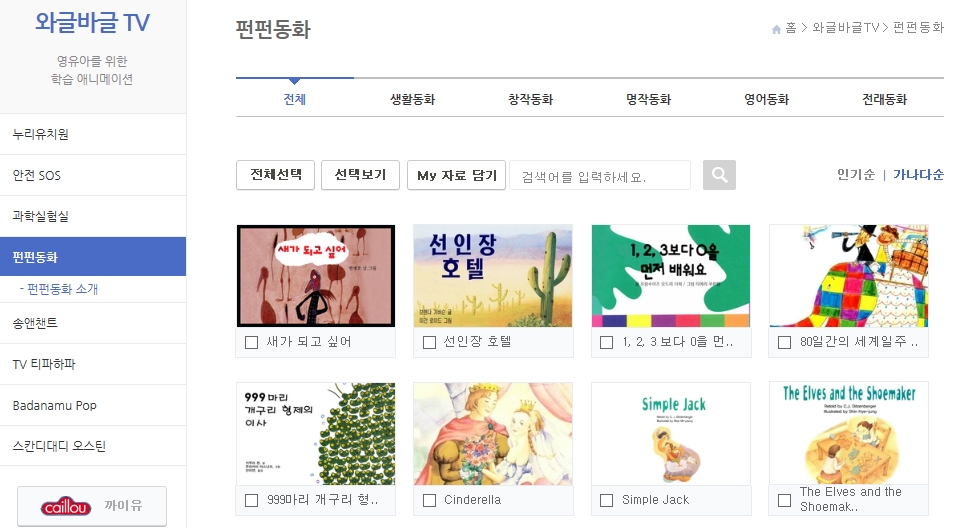Viewport: 961px width, 528px height.
Task: Open 과학실험실 in the sidebar
Action: [x=93, y=216]
